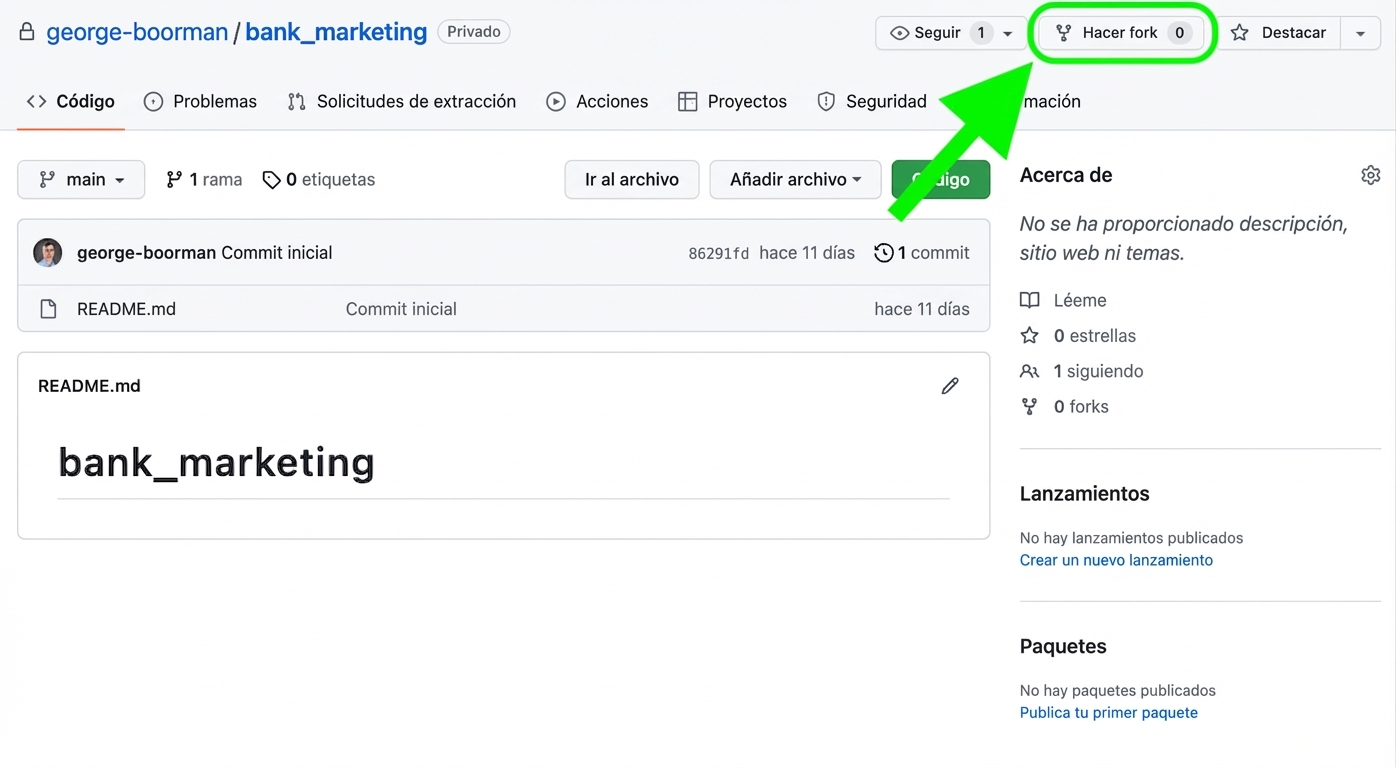Click Crear un nuevo lanzamiento link
This screenshot has width=1396, height=768.
click(x=1116, y=560)
